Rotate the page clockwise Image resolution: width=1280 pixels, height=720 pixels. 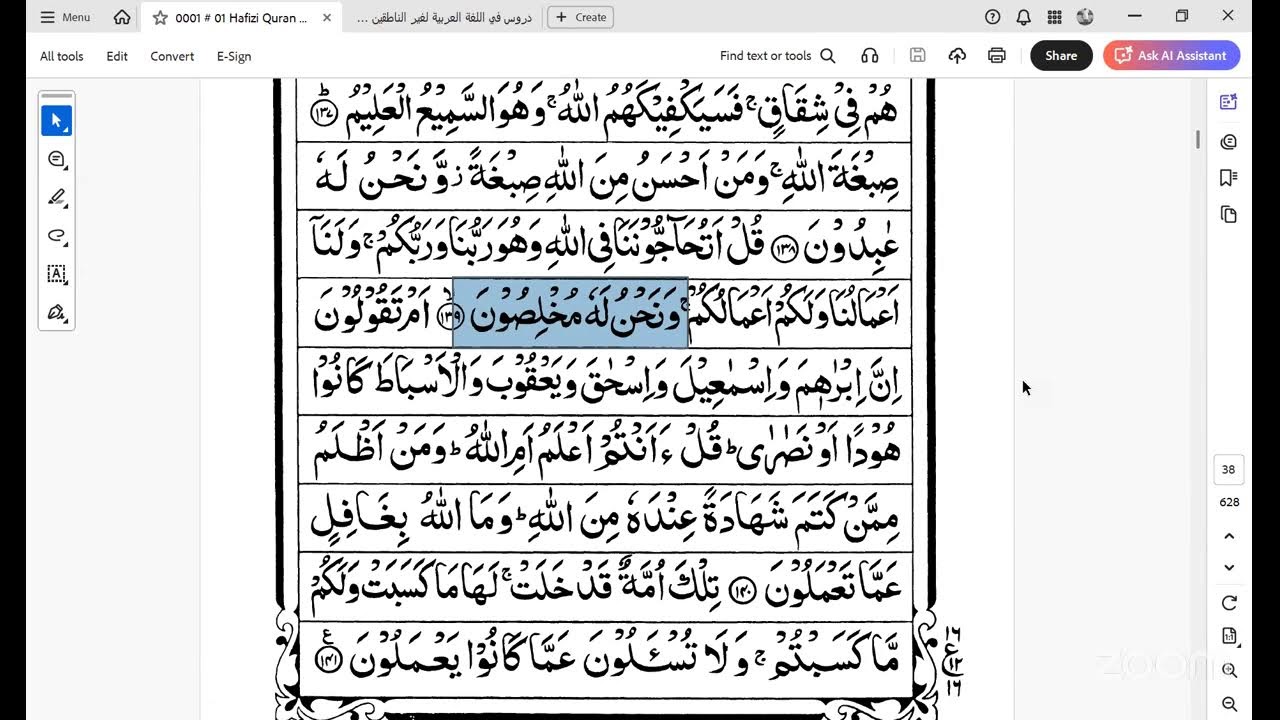[1229, 604]
